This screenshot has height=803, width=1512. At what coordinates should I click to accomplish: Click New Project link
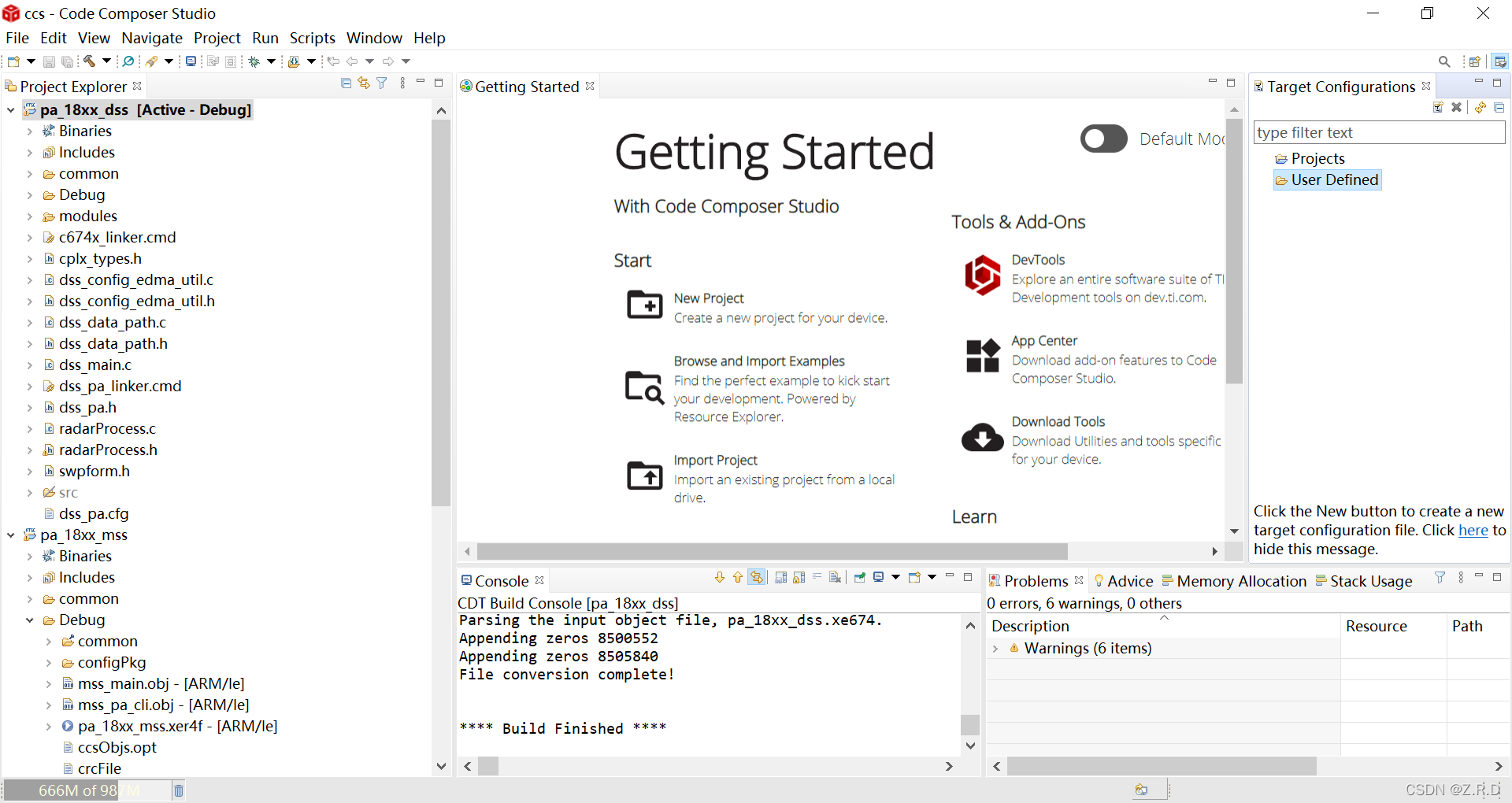coord(709,298)
